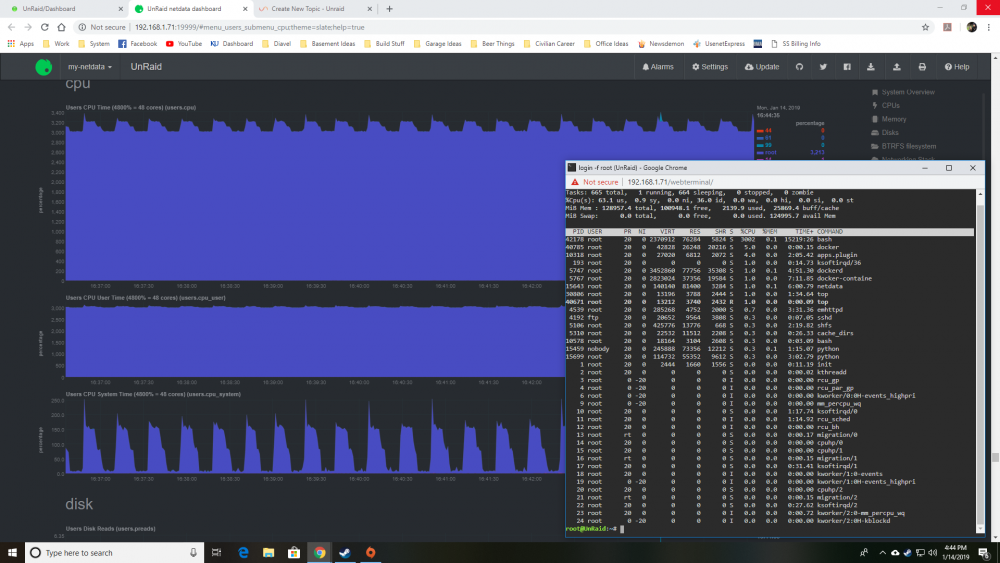
Task: Open the Chrome three-dot menu
Action: [x=989, y=27]
